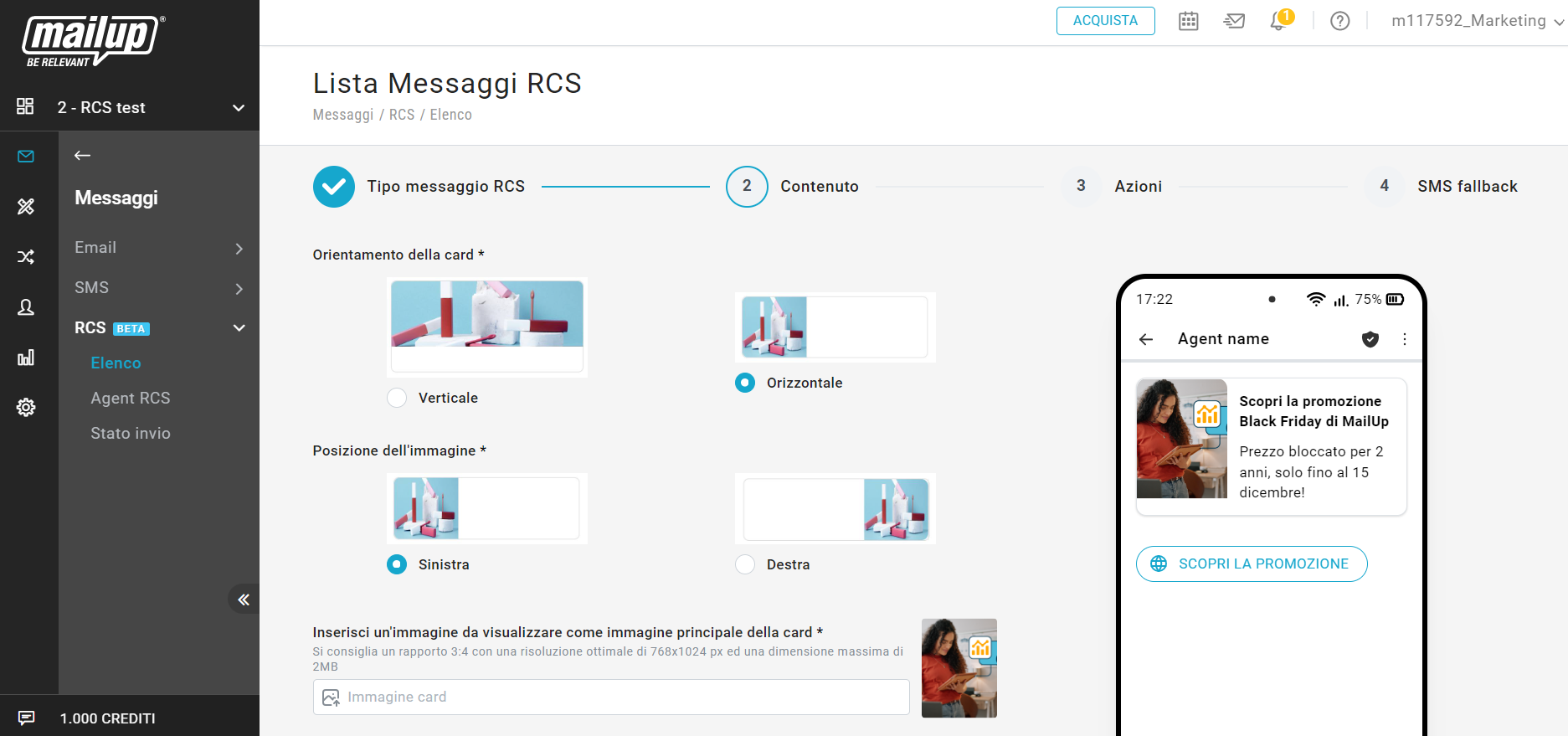Click the Recipients person icon in sidebar

click(x=26, y=307)
